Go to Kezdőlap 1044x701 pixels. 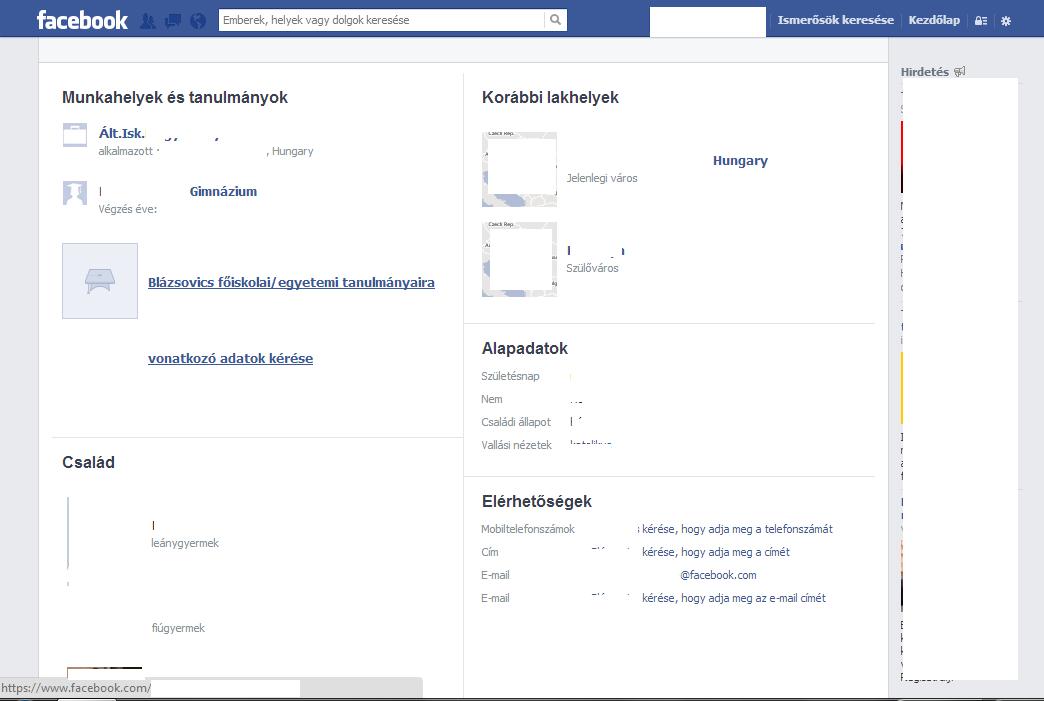pos(934,20)
